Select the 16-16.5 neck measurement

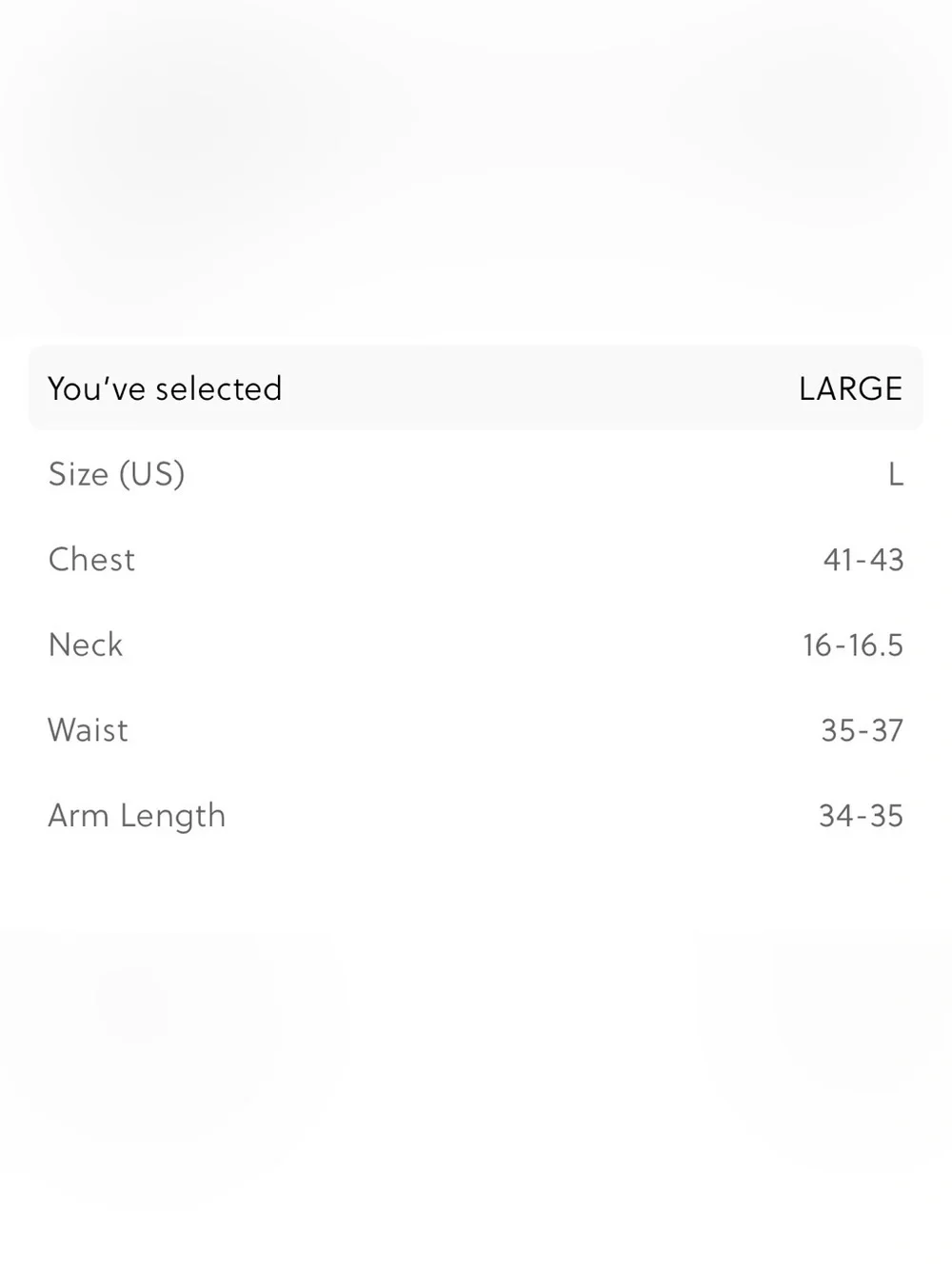(x=853, y=645)
